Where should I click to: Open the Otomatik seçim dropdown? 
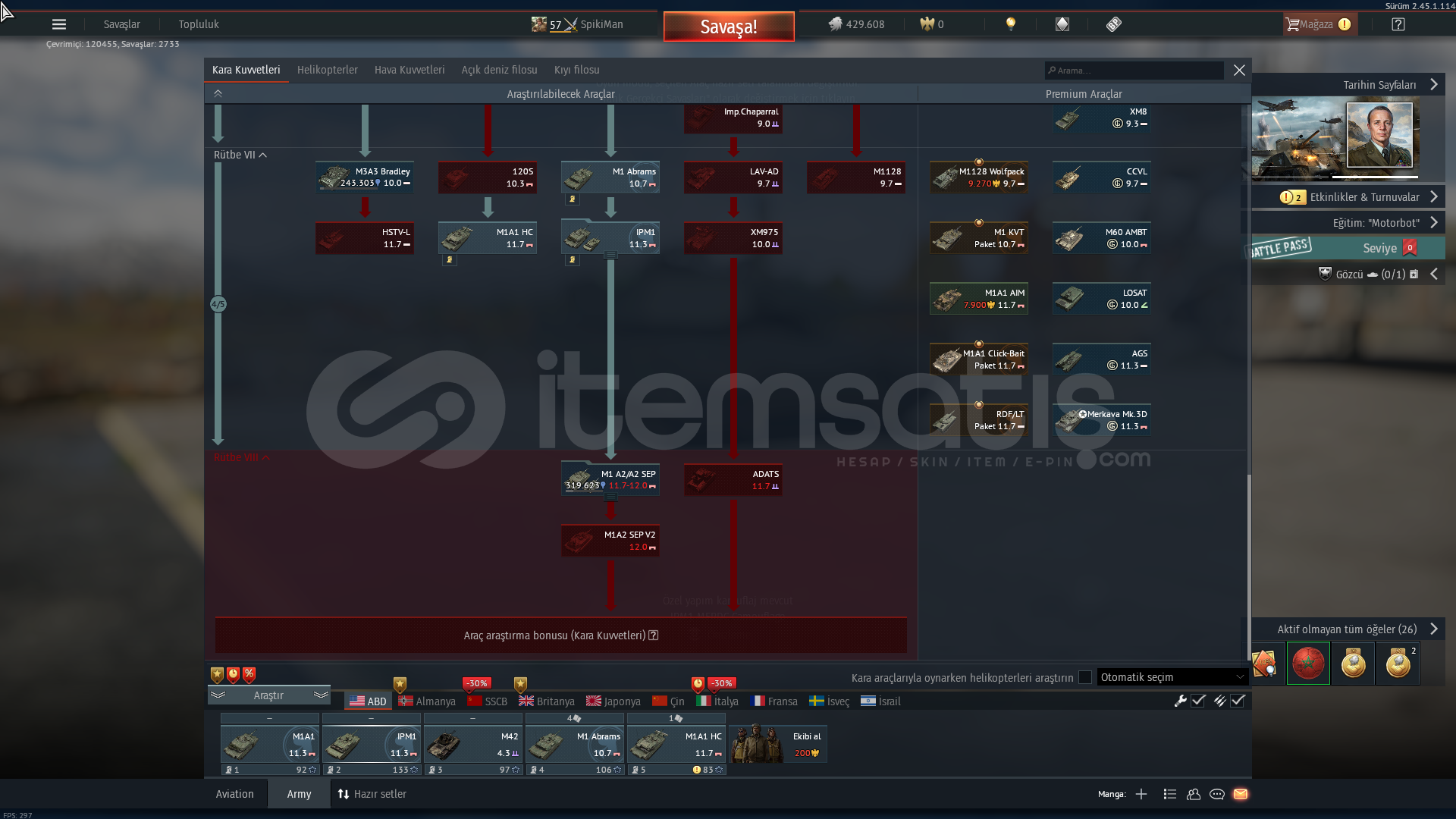click(1172, 677)
